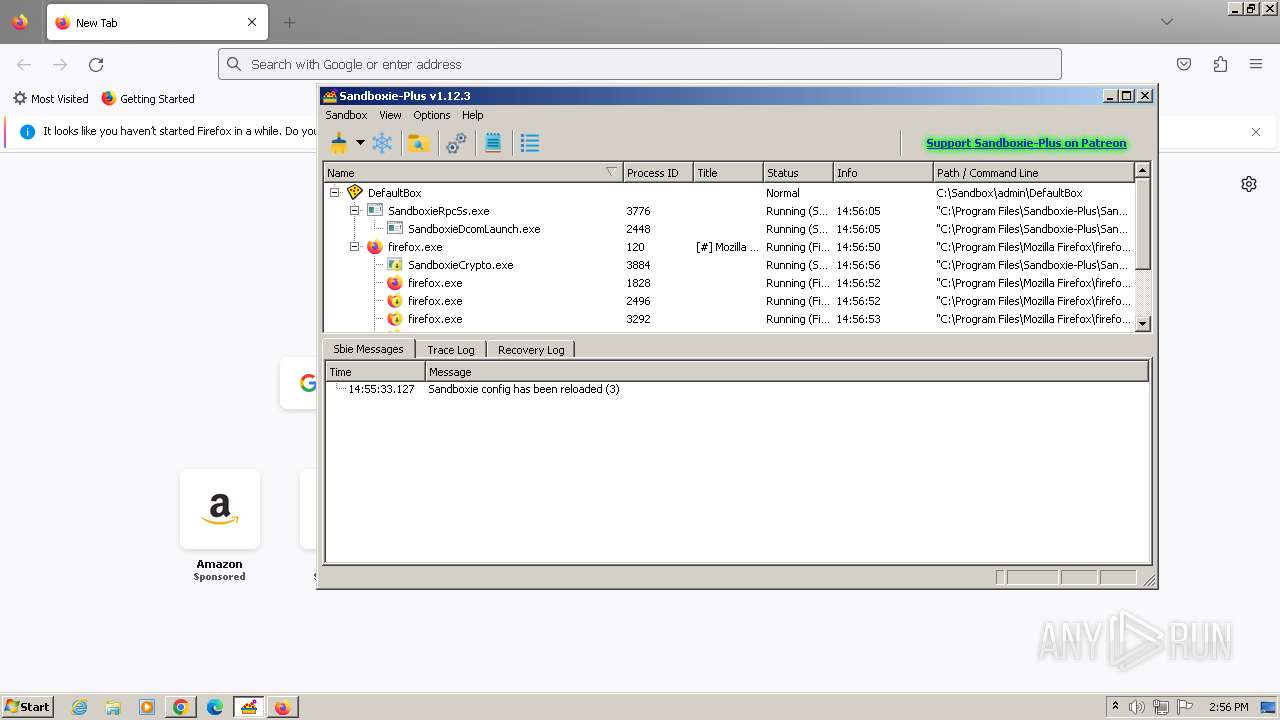Open the volume speaker tray icon
This screenshot has width=1280, height=720.
pos(1137,707)
